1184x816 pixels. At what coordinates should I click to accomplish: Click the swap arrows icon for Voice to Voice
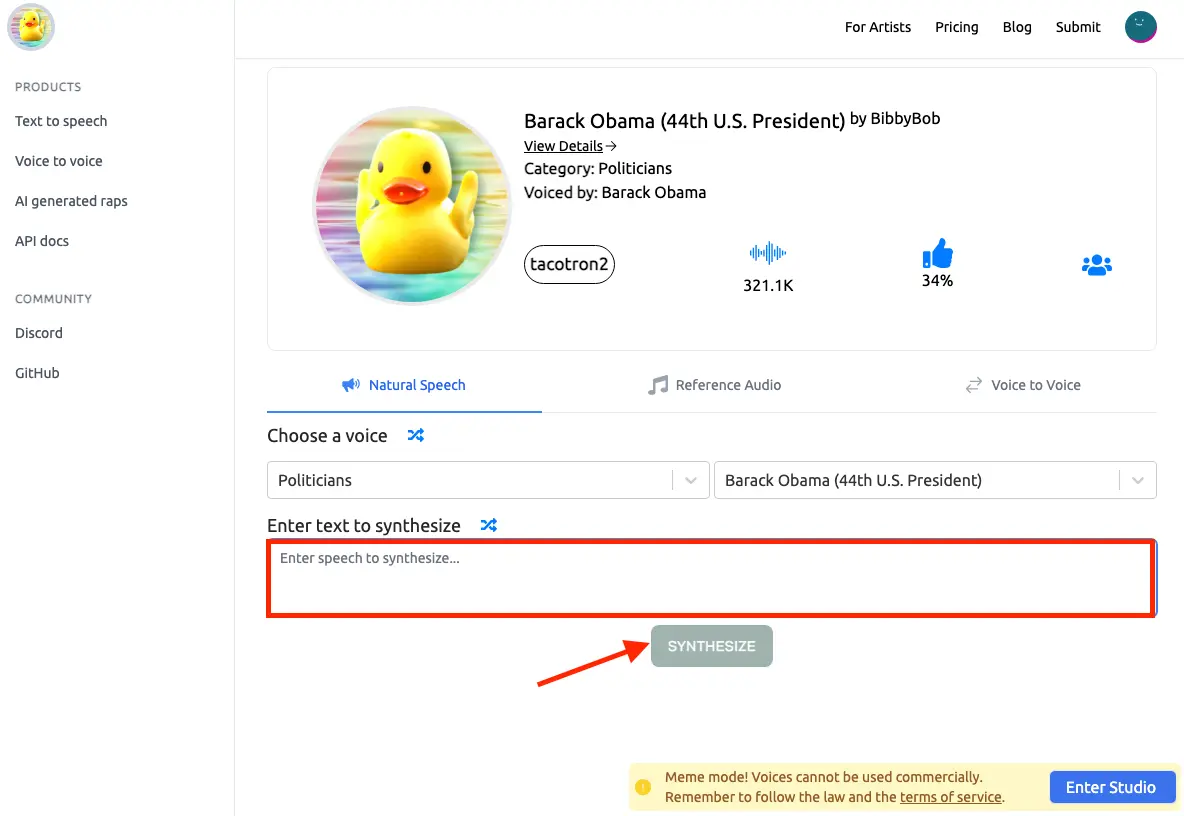(973, 385)
